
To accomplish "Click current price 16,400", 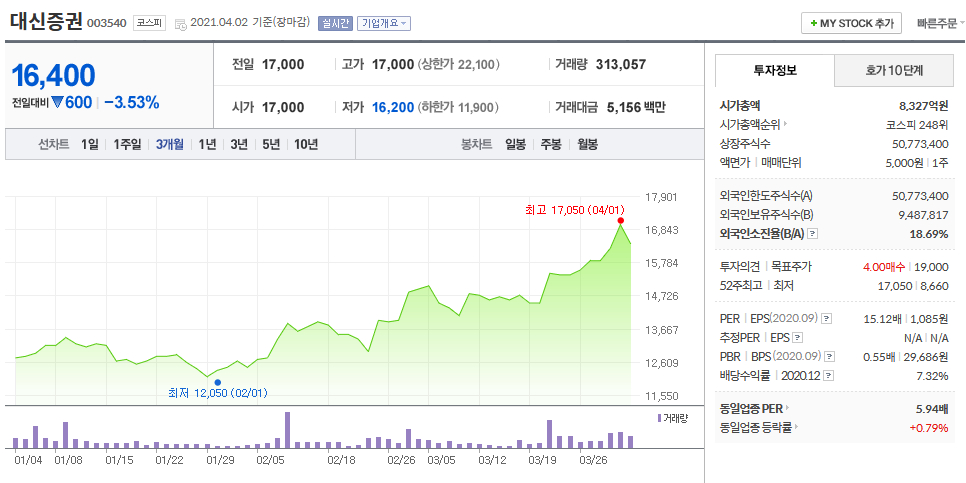I will (x=54, y=75).
